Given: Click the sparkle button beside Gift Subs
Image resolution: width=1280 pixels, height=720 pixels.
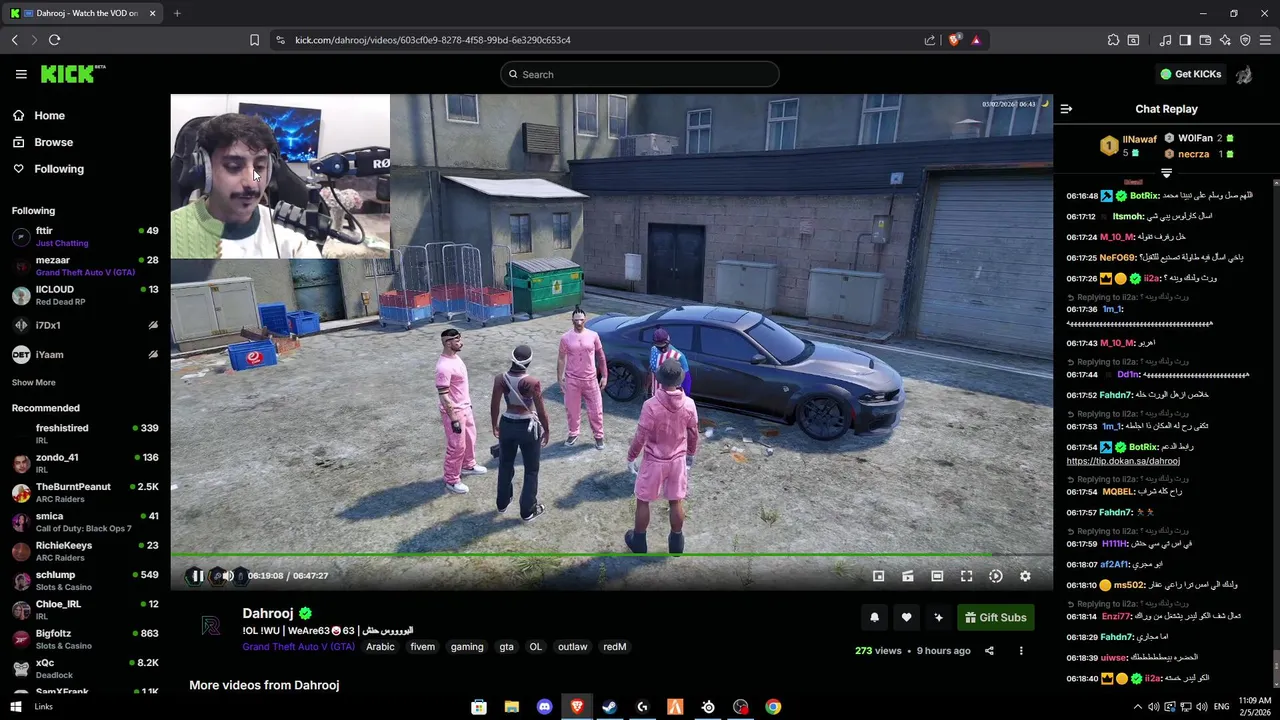Looking at the screenshot, I should [x=938, y=618].
